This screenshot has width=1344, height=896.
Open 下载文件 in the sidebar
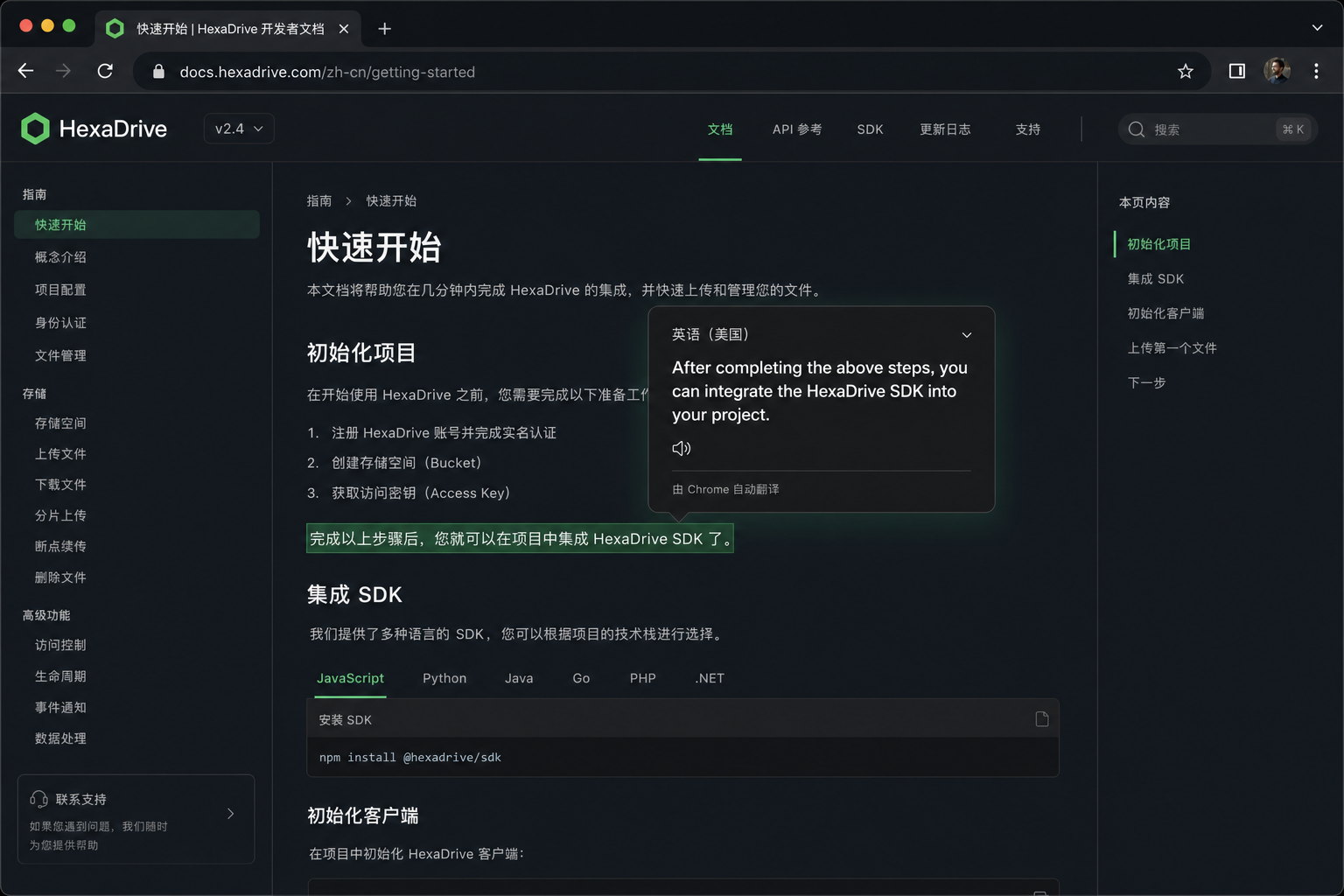60,485
